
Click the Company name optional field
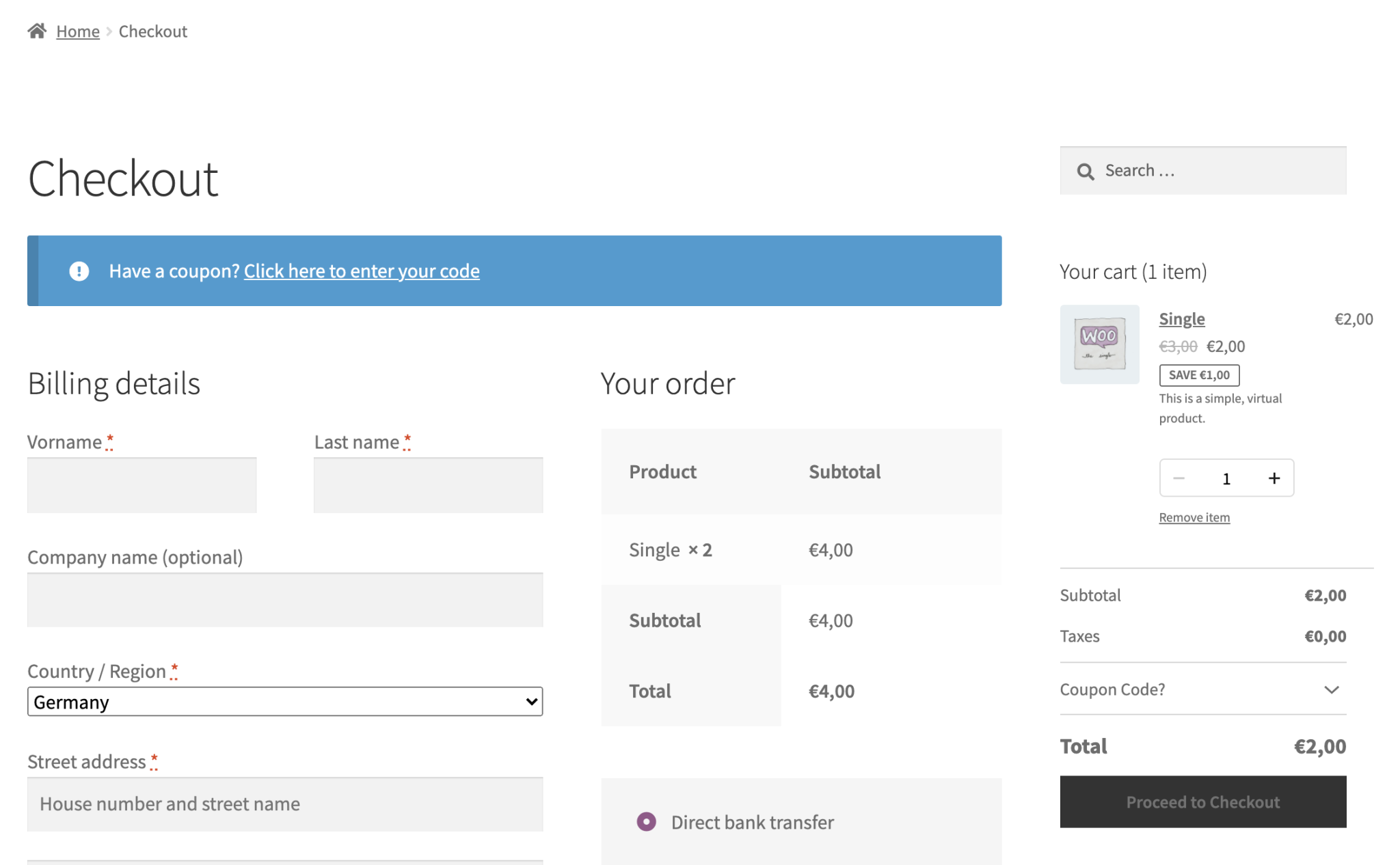(284, 599)
